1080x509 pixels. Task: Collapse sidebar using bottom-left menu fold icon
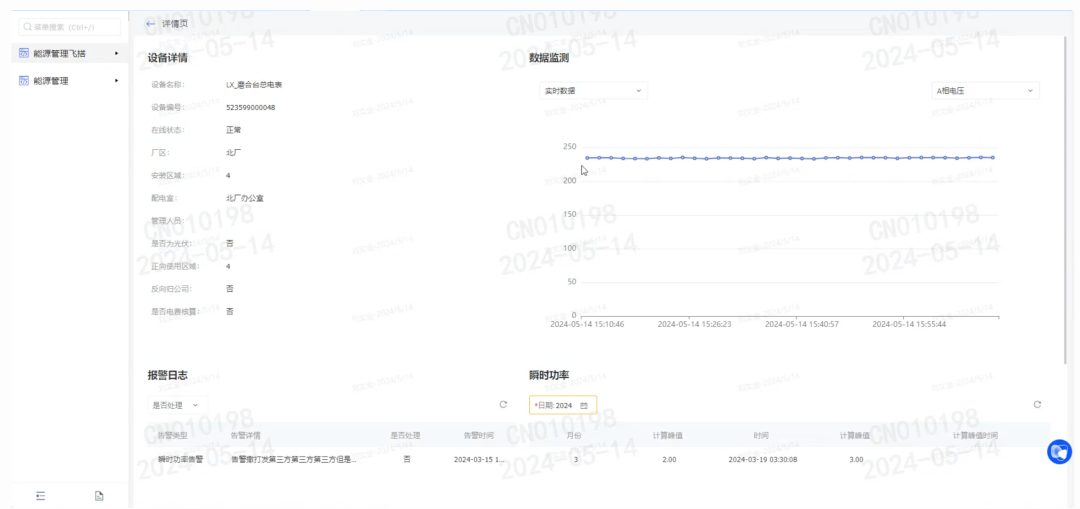[41, 495]
